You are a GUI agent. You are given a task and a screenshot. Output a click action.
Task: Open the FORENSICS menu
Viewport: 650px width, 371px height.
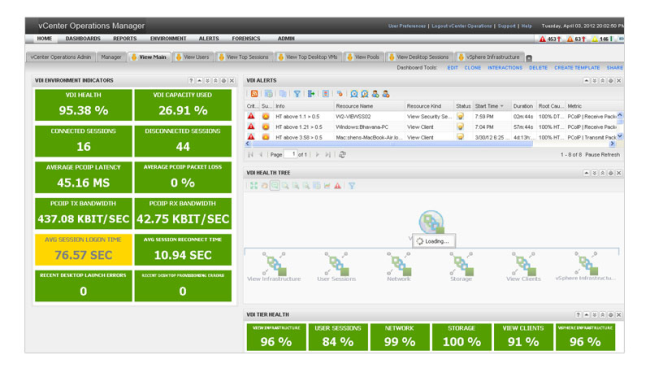[x=246, y=39]
